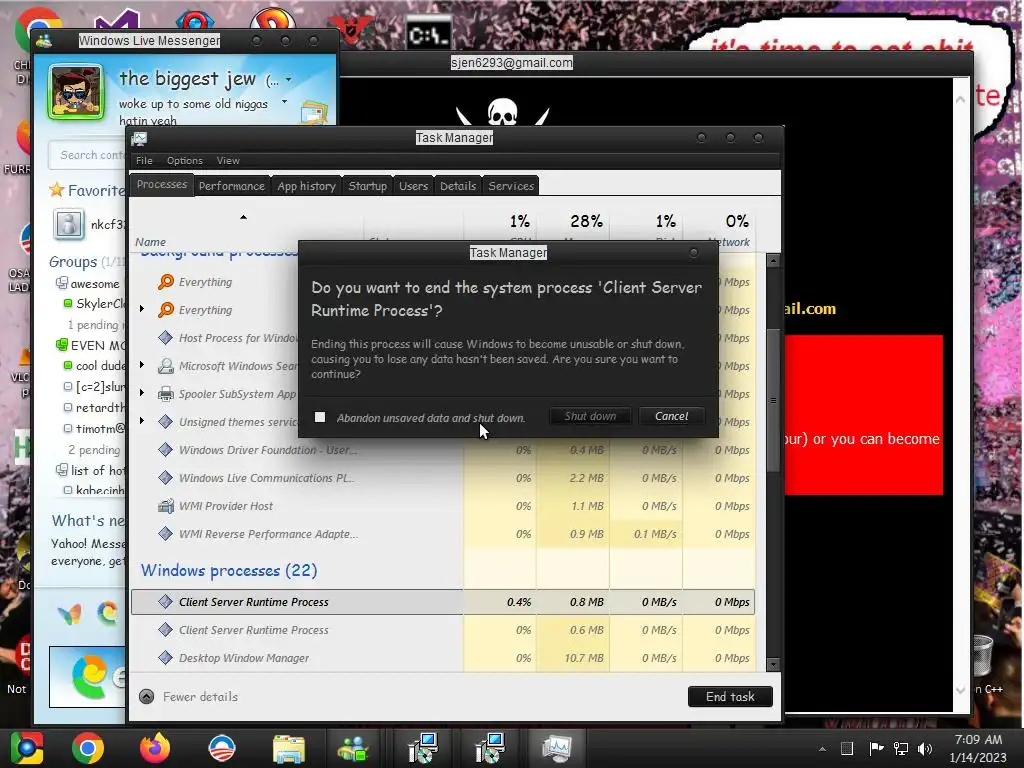Viewport: 1024px width, 768px height.
Task: Switch to the Performance tab
Action: coord(232,185)
